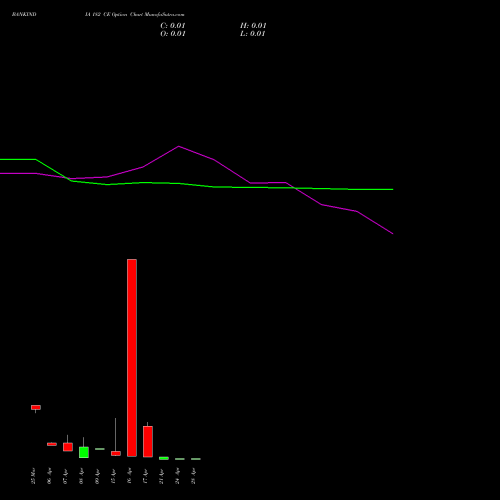Screen dimensions: 500x500
Task: Click the close value C: 0.01
Action: point(173,26)
